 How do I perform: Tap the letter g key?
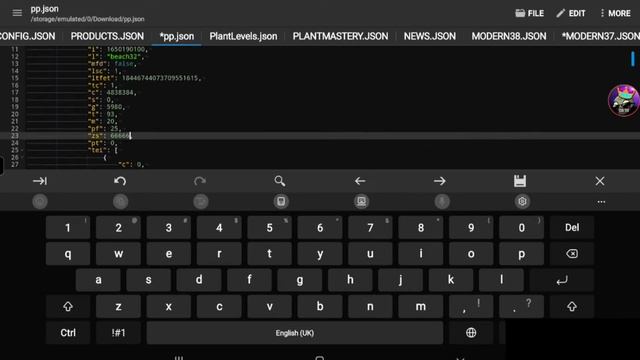(x=300, y=280)
